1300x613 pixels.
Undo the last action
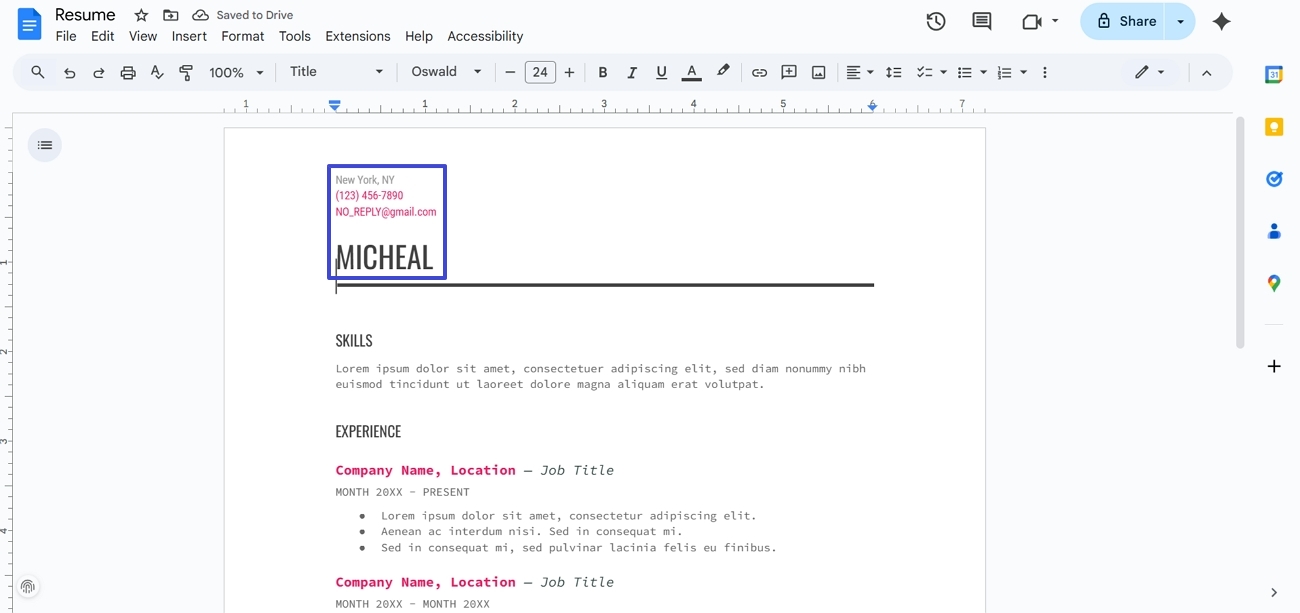click(69, 72)
